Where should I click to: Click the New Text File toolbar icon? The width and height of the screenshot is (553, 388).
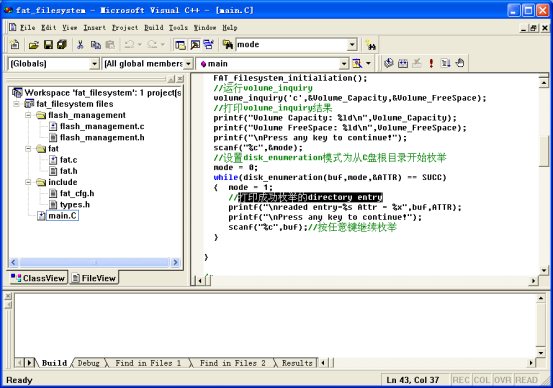point(15,45)
